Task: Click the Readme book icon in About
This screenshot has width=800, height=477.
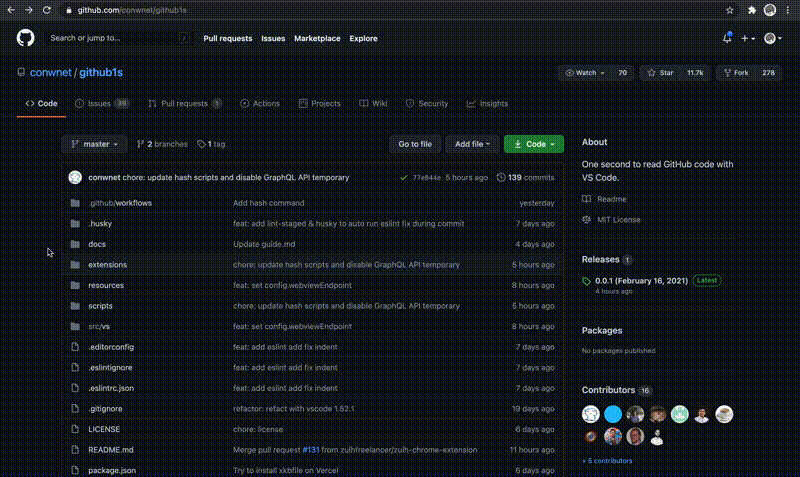Action: coord(586,199)
